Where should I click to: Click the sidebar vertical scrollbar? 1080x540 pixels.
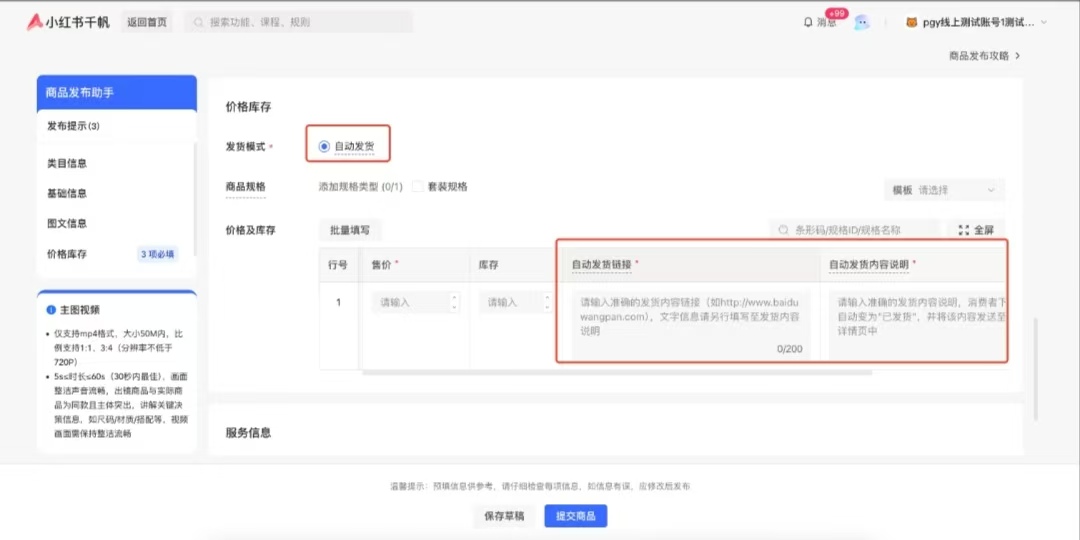tap(195, 200)
